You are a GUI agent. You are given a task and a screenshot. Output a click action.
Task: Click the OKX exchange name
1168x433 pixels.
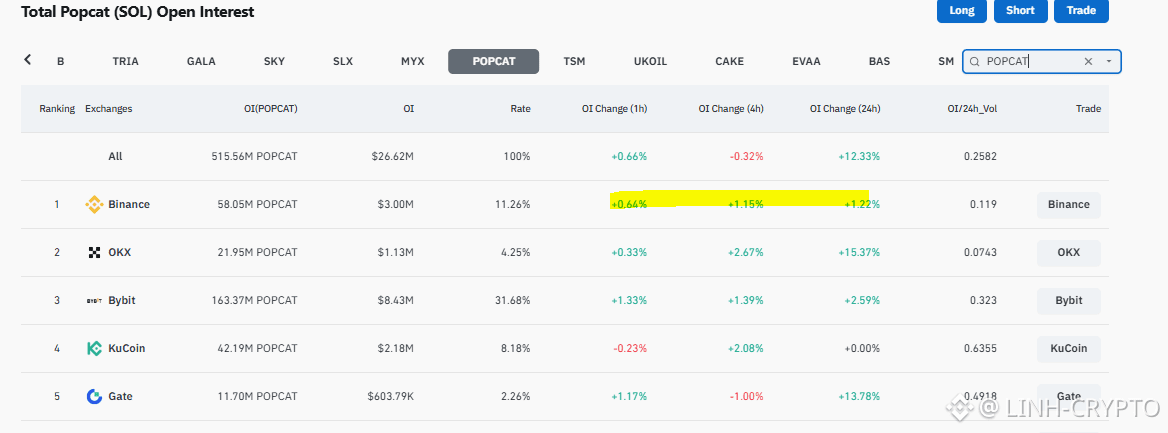tap(119, 253)
